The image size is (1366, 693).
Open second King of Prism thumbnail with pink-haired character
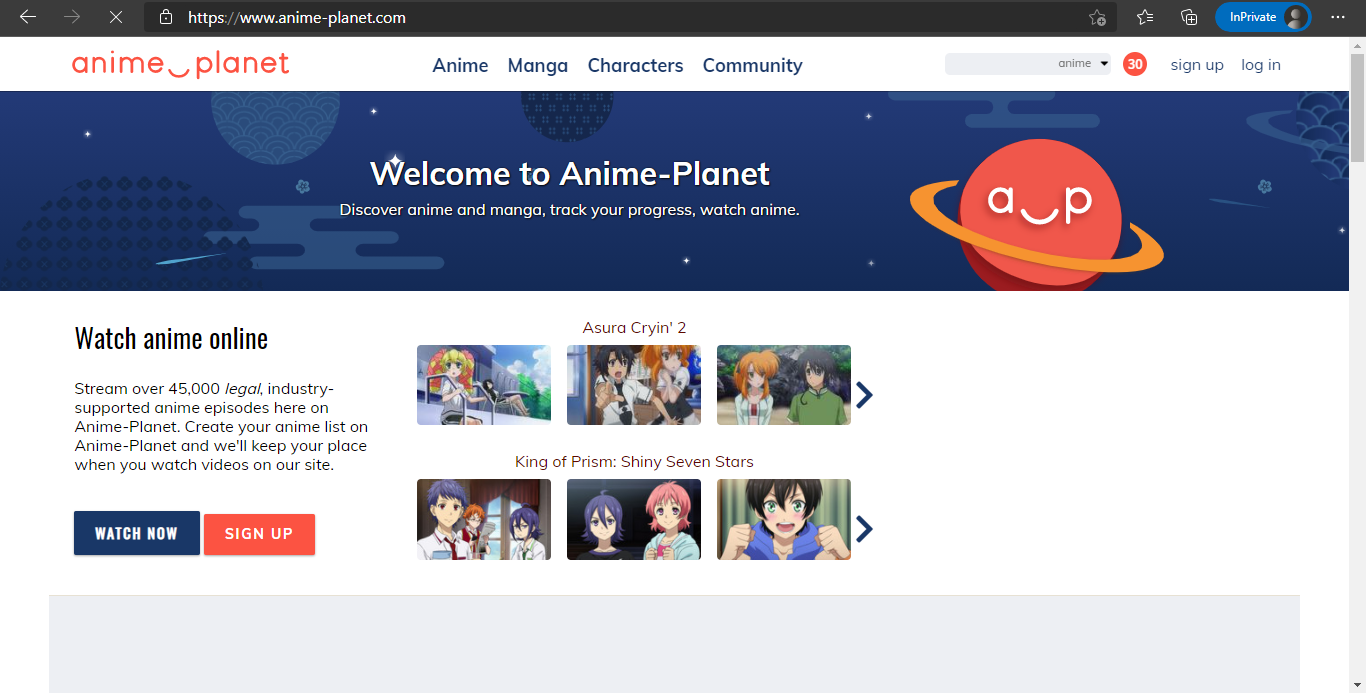coord(634,519)
